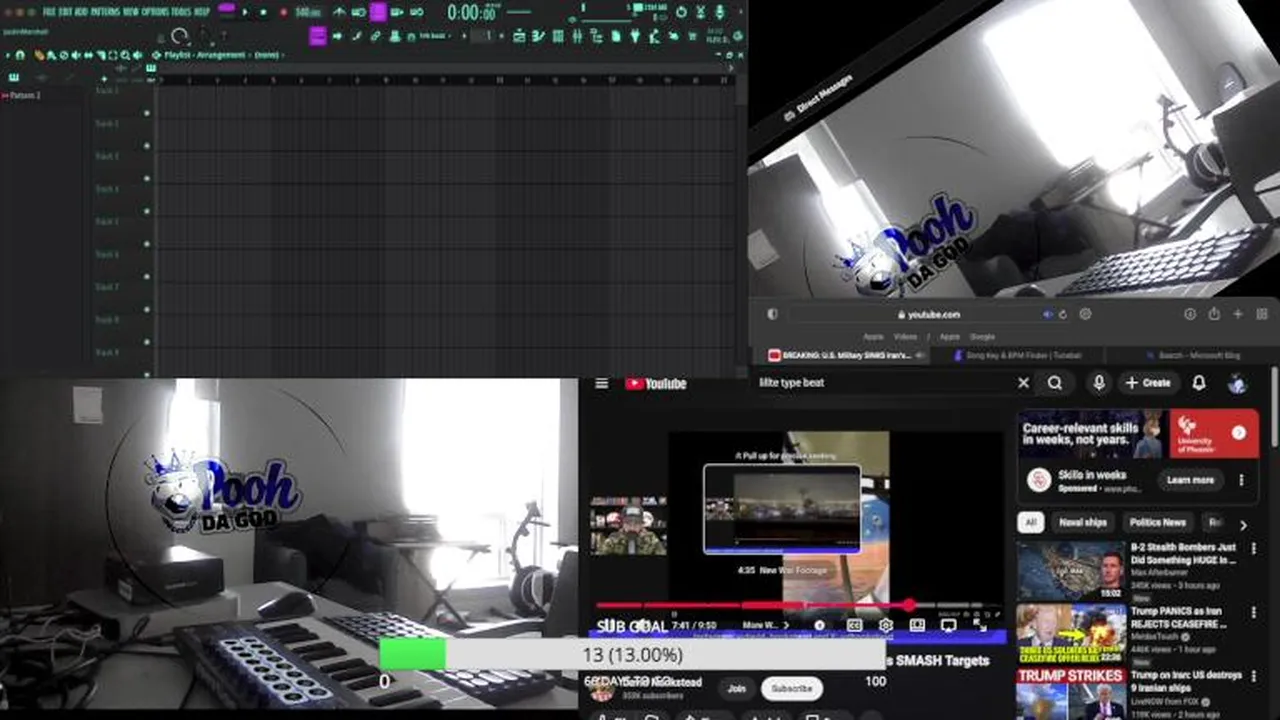
Task: Open options for B-2 Stealth Bombers video
Action: pos(1254,549)
